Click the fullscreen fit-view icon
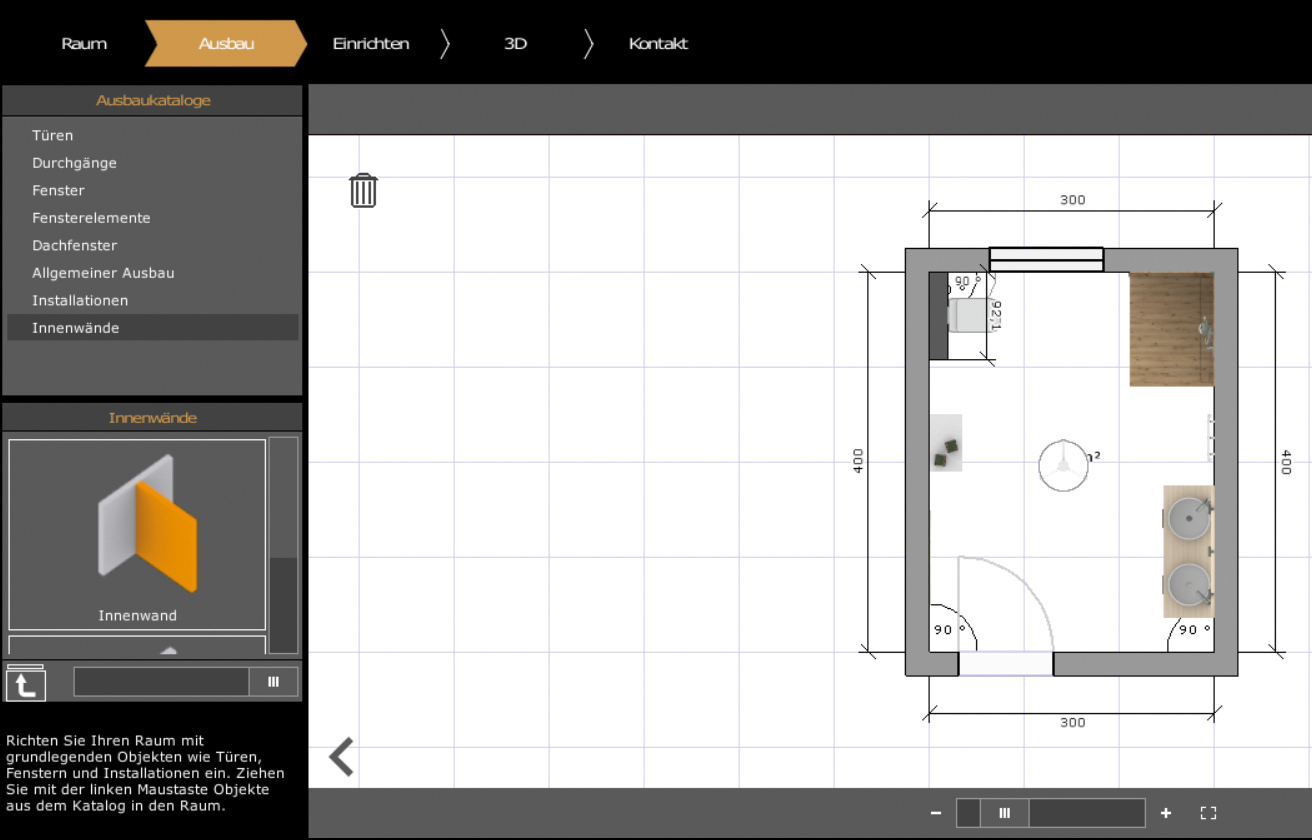1312x840 pixels. click(1208, 813)
